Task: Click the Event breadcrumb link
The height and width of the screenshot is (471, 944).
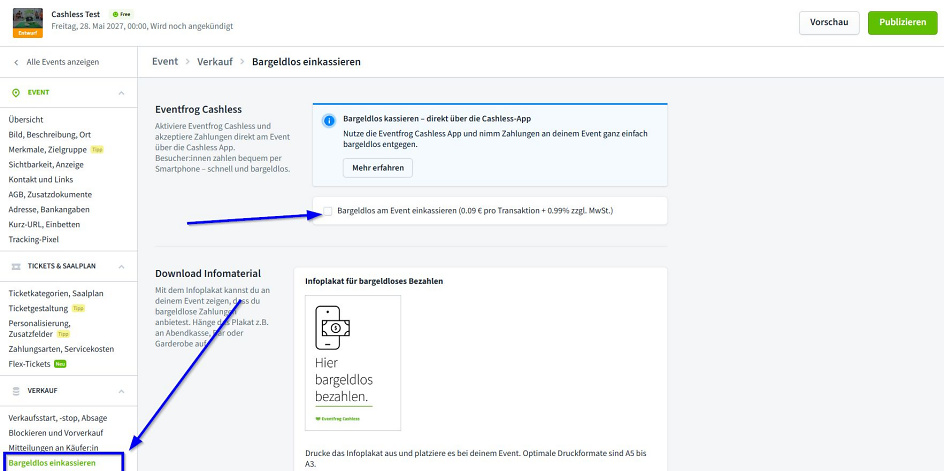Action: (165, 61)
